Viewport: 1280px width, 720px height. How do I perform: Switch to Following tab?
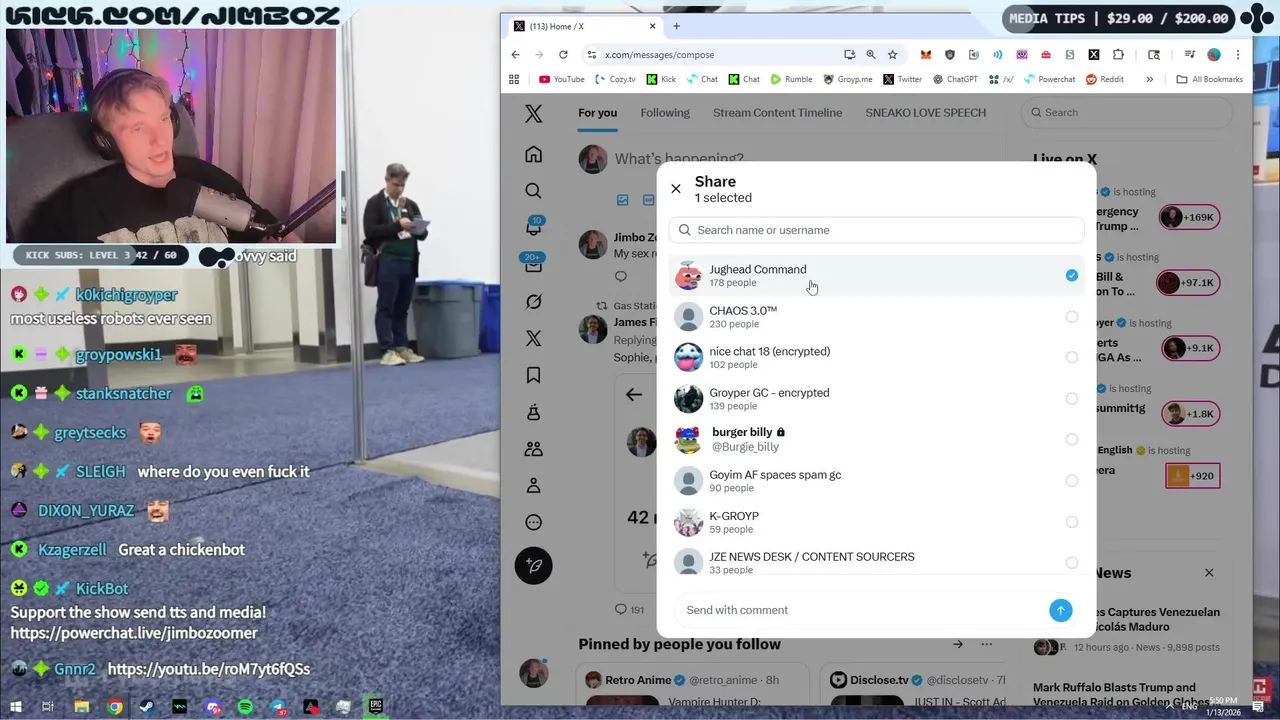665,113
